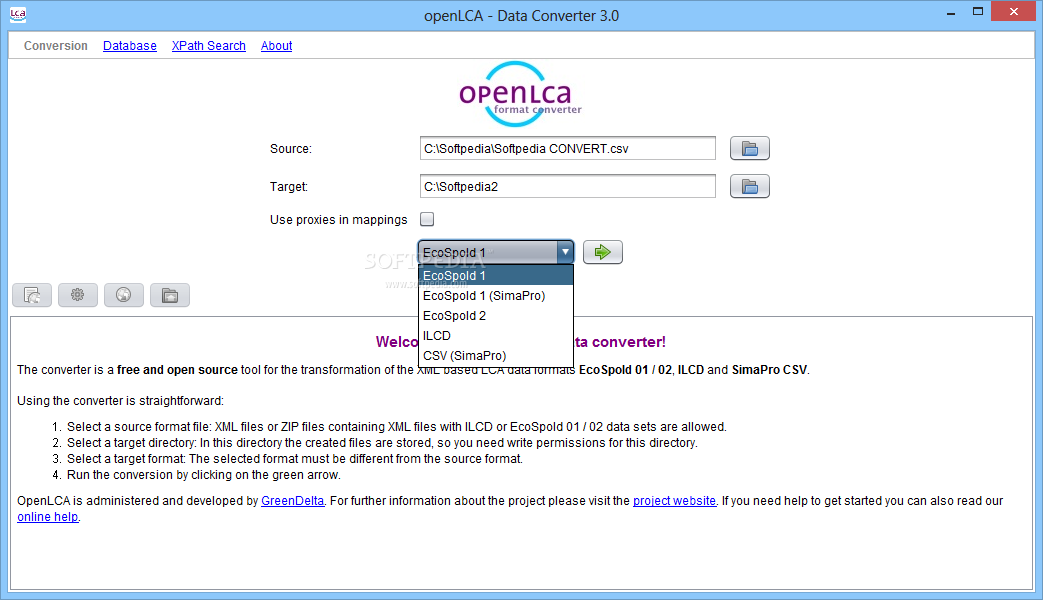Choose EcoSpold 1 from the dropdown list

(496, 275)
